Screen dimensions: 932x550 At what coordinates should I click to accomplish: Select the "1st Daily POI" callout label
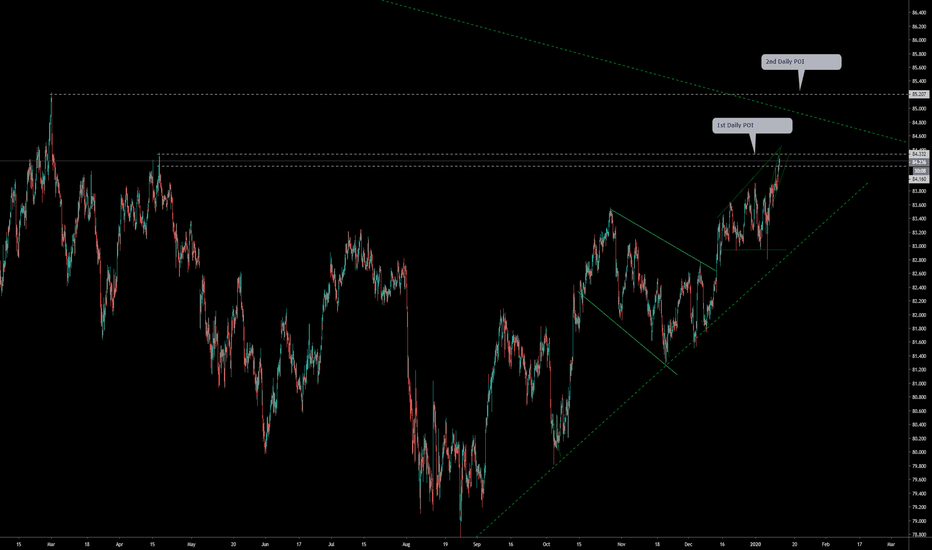752,126
